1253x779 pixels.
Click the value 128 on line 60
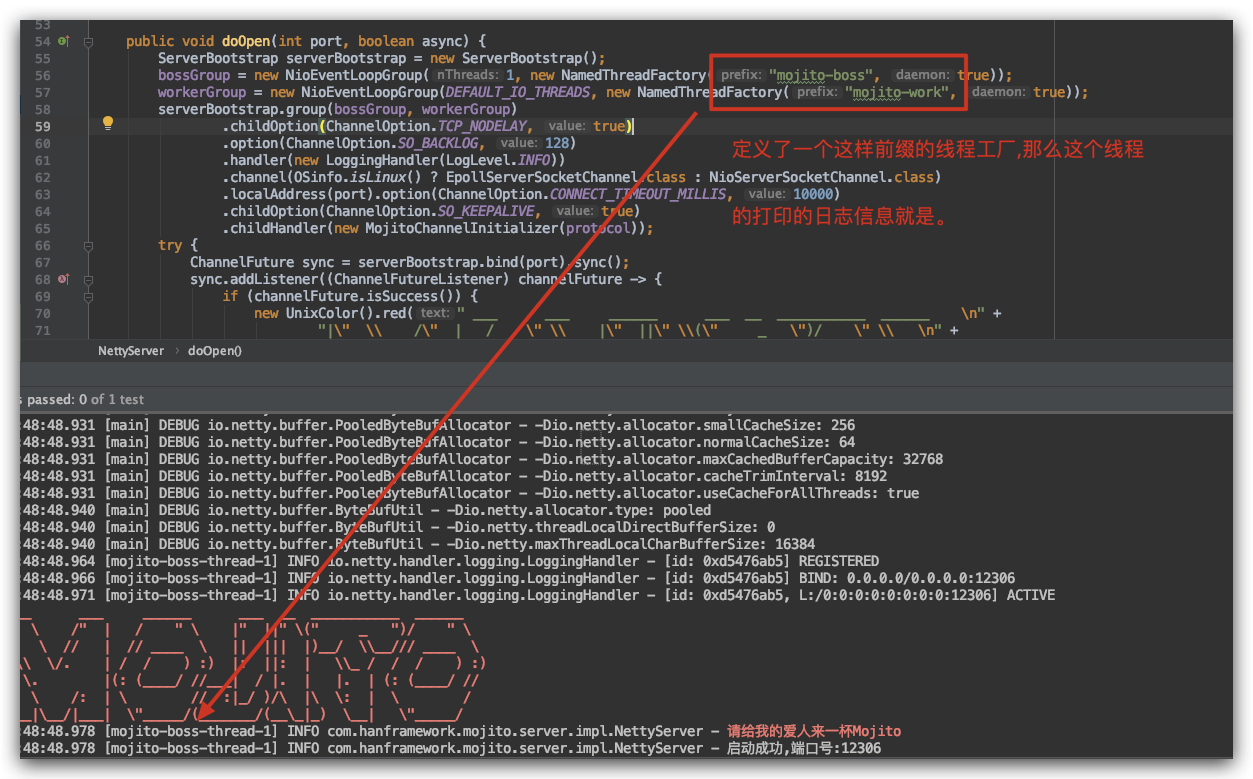(x=557, y=143)
